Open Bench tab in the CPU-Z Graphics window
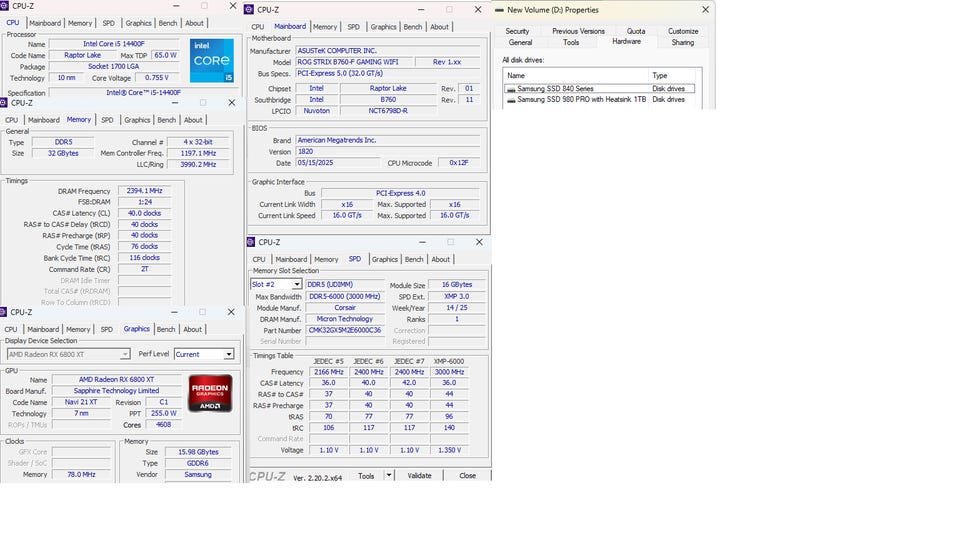Viewport: 960px width, 540px height. click(166, 329)
